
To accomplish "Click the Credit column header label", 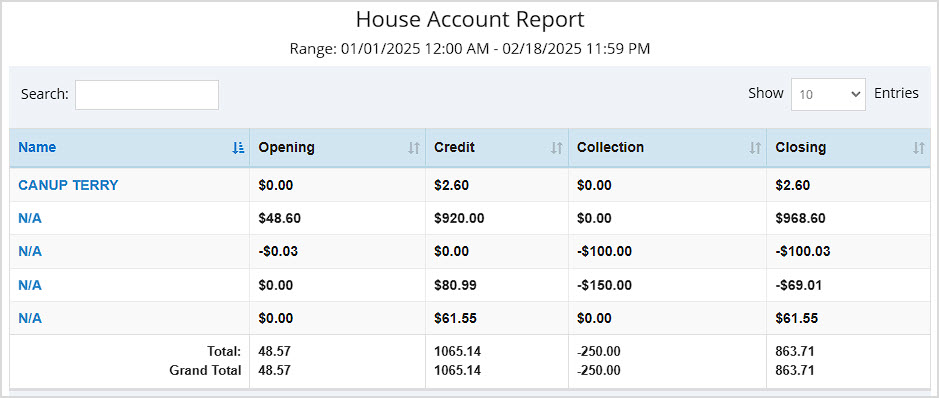I will point(455,147).
